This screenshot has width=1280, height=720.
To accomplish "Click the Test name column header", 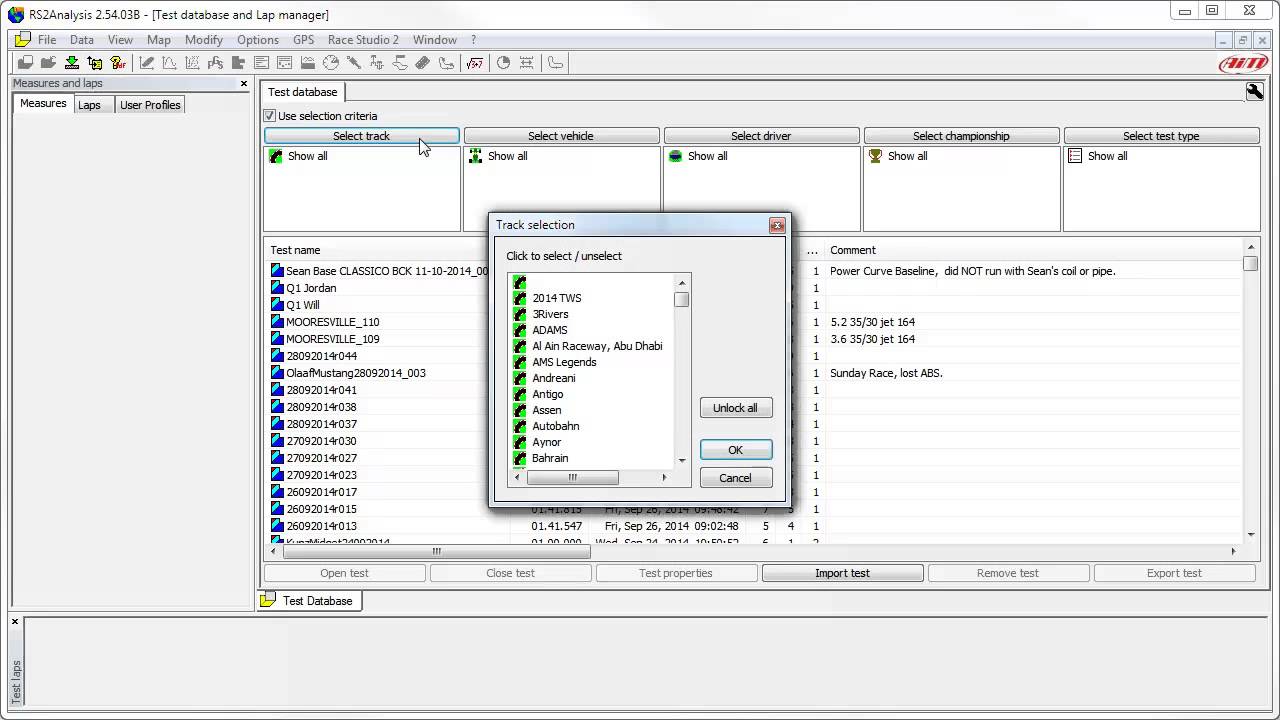I will tap(295, 250).
